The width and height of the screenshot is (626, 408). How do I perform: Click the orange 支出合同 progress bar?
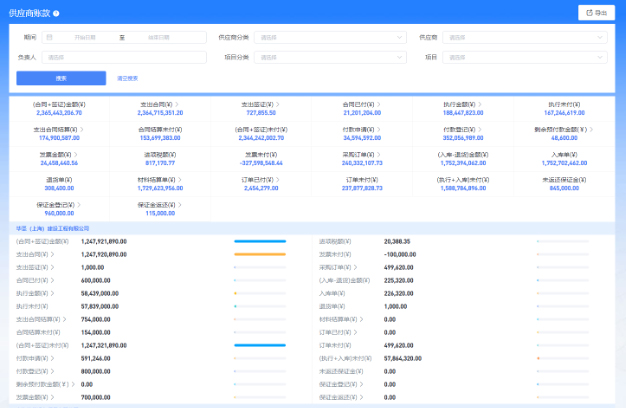260,255
